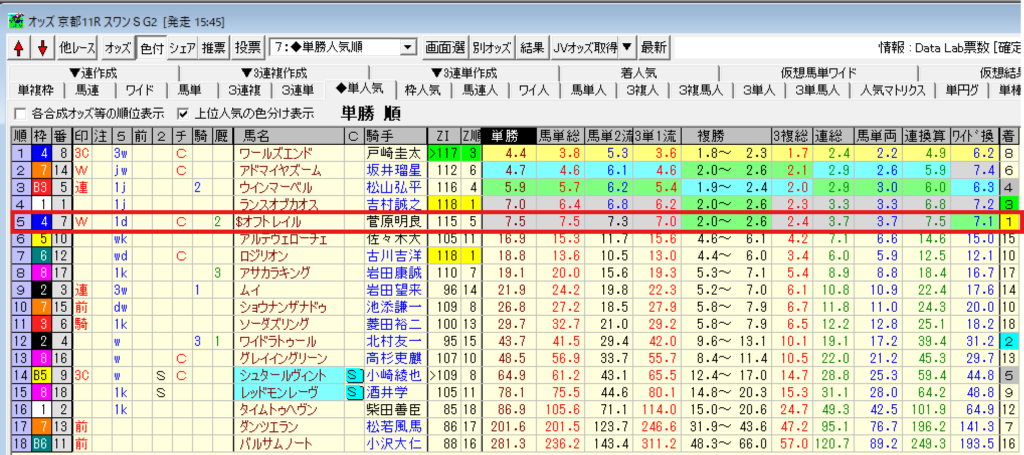Open the 投票 betting button

click(x=247, y=47)
